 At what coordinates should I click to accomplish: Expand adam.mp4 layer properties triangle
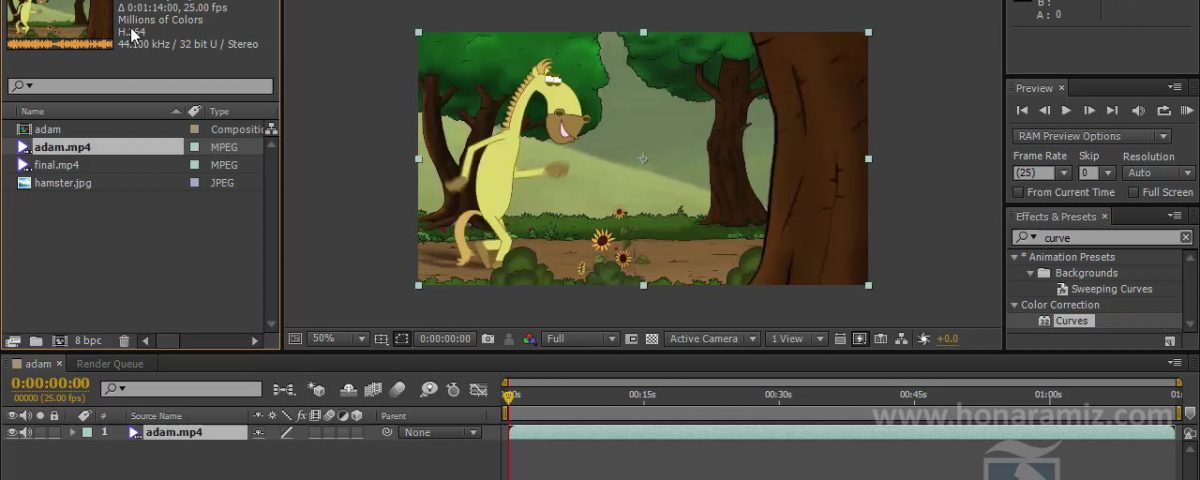[x=72, y=433]
